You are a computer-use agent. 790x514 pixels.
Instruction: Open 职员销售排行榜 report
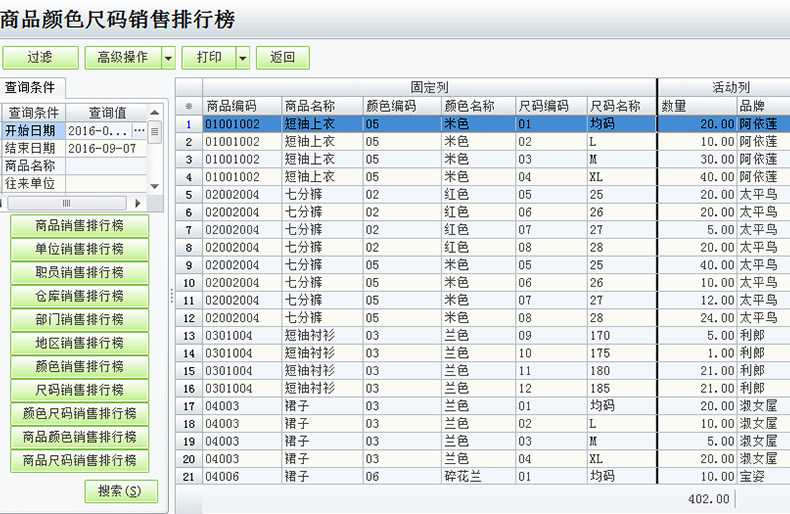pyautogui.click(x=80, y=273)
